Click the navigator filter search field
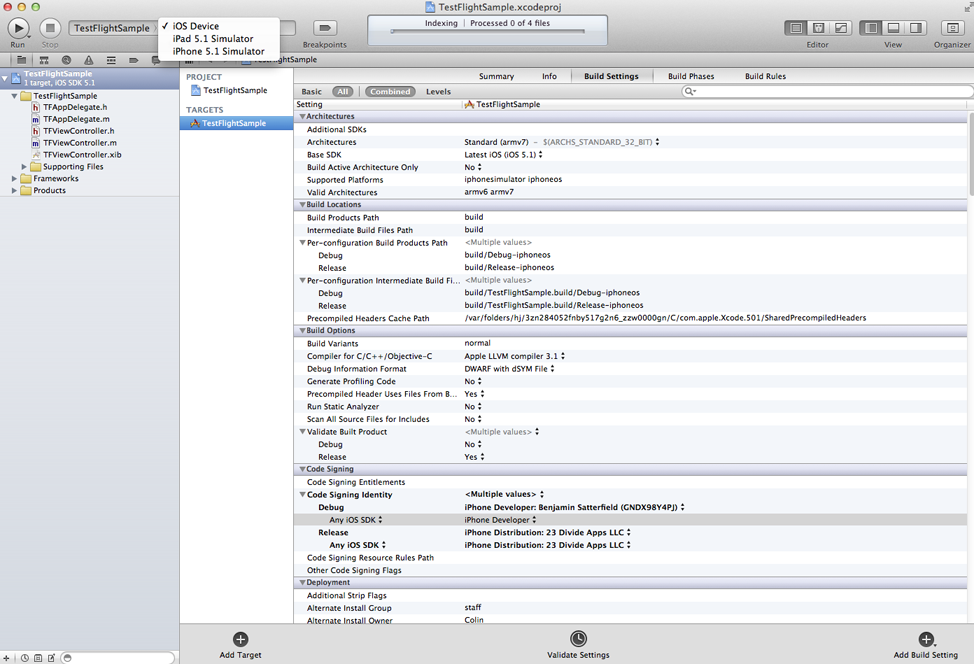This screenshot has height=664, width=974. coord(118,658)
